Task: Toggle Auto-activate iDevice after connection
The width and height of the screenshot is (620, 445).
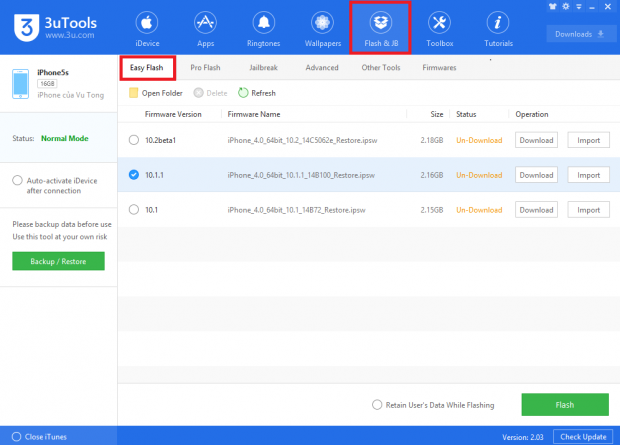Action: click(x=17, y=180)
